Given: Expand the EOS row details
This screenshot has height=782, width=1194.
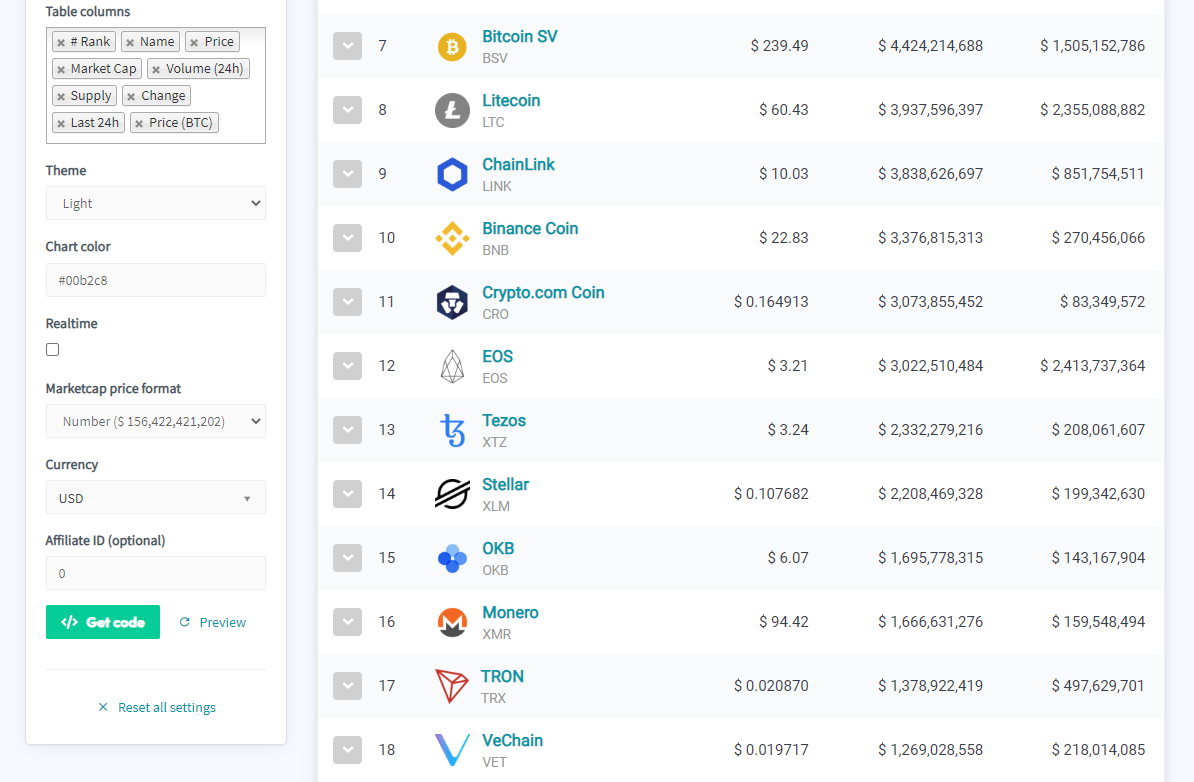Looking at the screenshot, I should [347, 365].
